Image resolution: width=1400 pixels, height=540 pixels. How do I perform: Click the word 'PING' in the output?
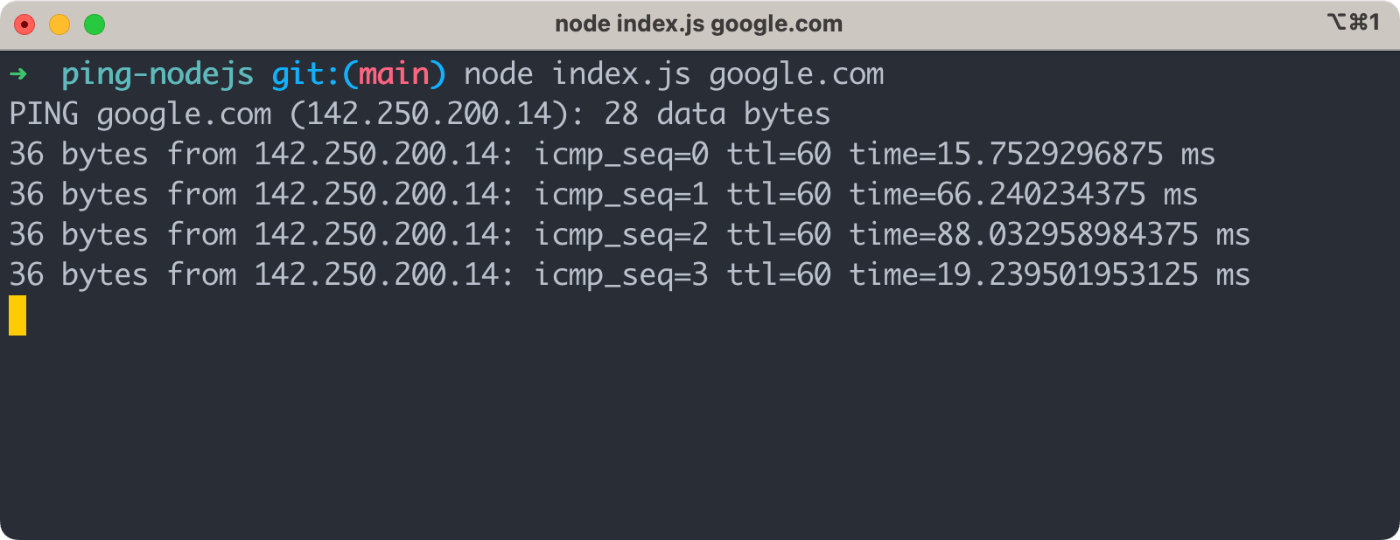(44, 115)
